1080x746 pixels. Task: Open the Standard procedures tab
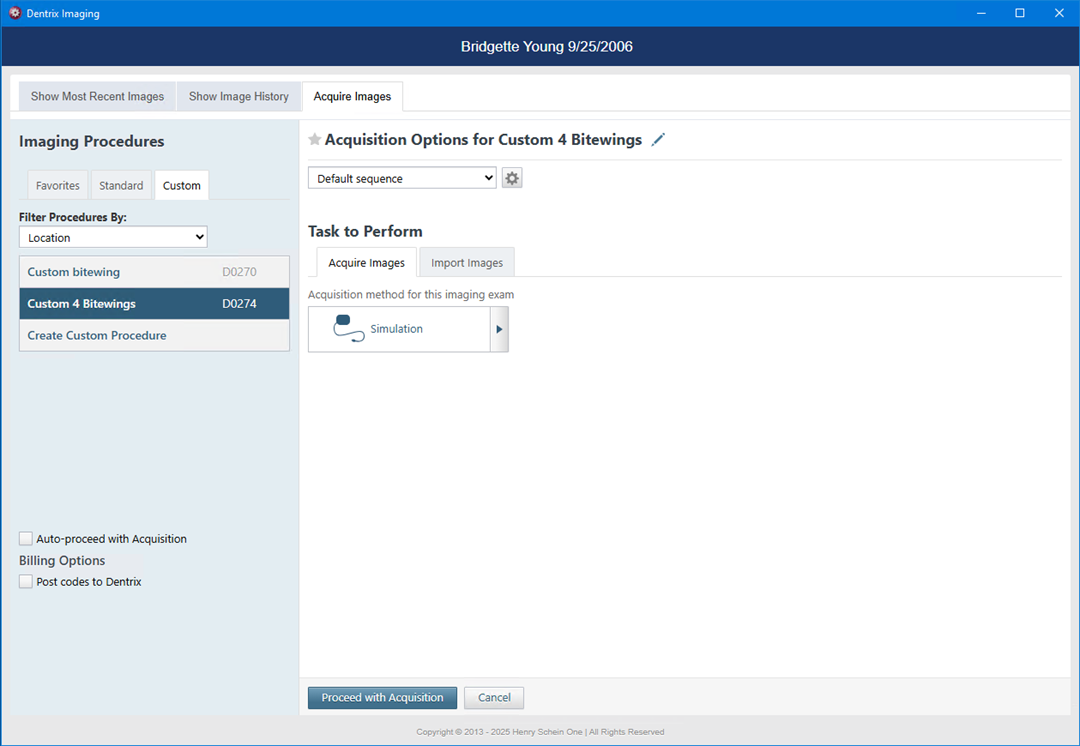(121, 185)
